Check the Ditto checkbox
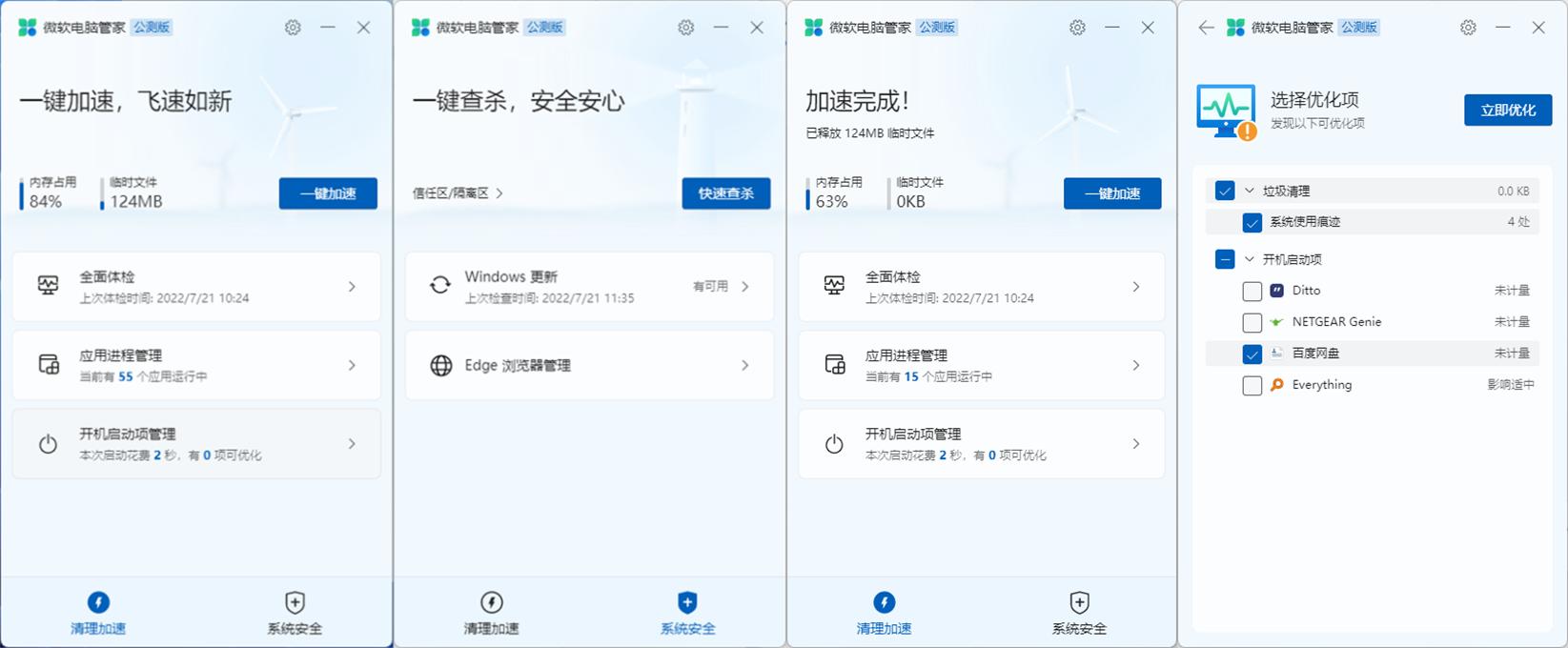The width and height of the screenshot is (1568, 648). tap(1252, 291)
